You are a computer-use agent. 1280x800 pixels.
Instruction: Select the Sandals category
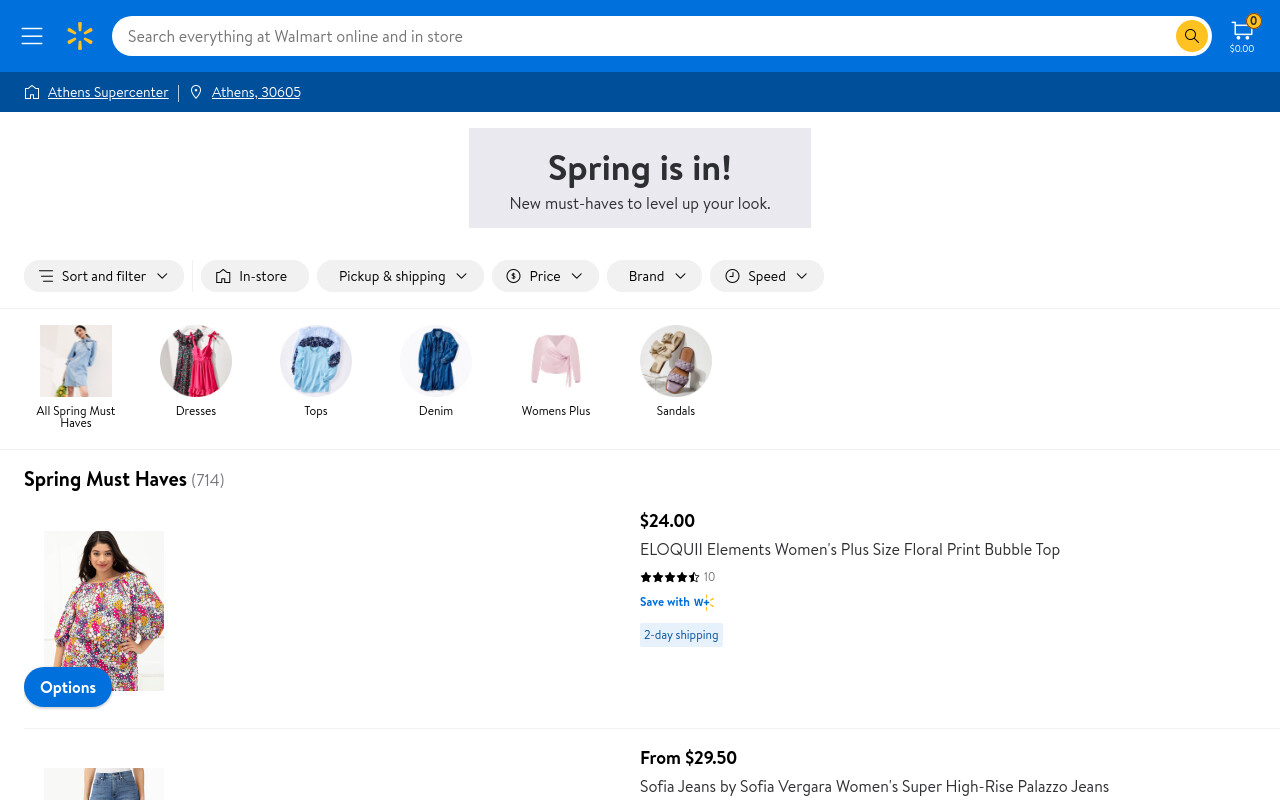(676, 371)
